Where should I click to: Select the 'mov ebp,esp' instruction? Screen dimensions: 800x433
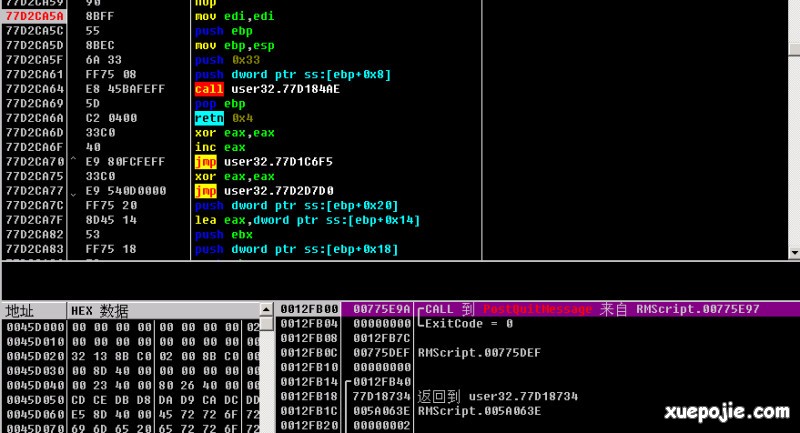234,45
